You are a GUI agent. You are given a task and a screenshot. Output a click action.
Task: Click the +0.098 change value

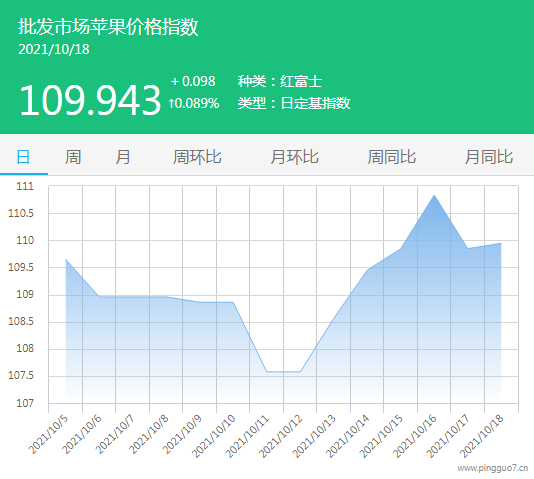pyautogui.click(x=193, y=81)
